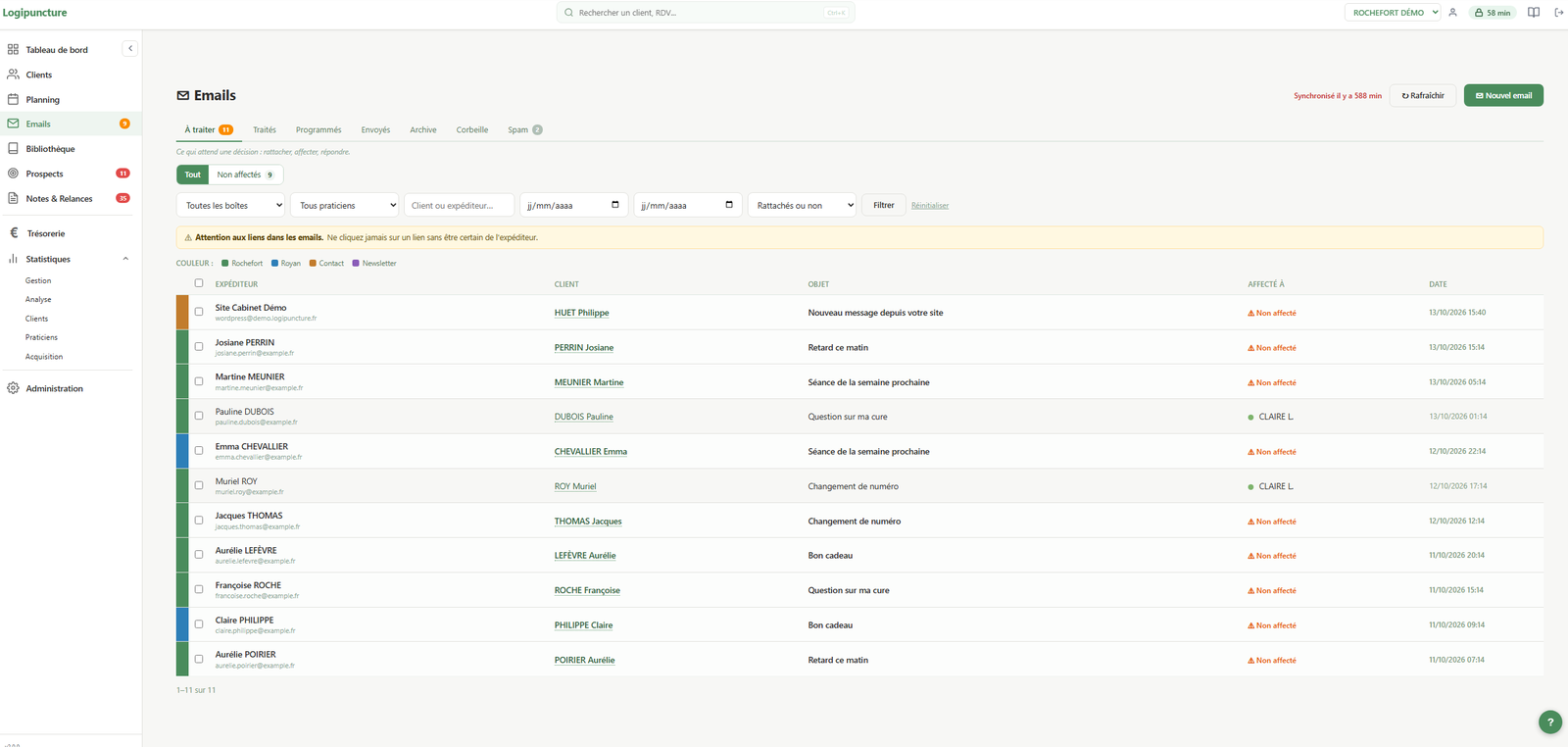Open the Spam tab
Image resolution: width=1568 pixels, height=747 pixels.
click(x=524, y=129)
